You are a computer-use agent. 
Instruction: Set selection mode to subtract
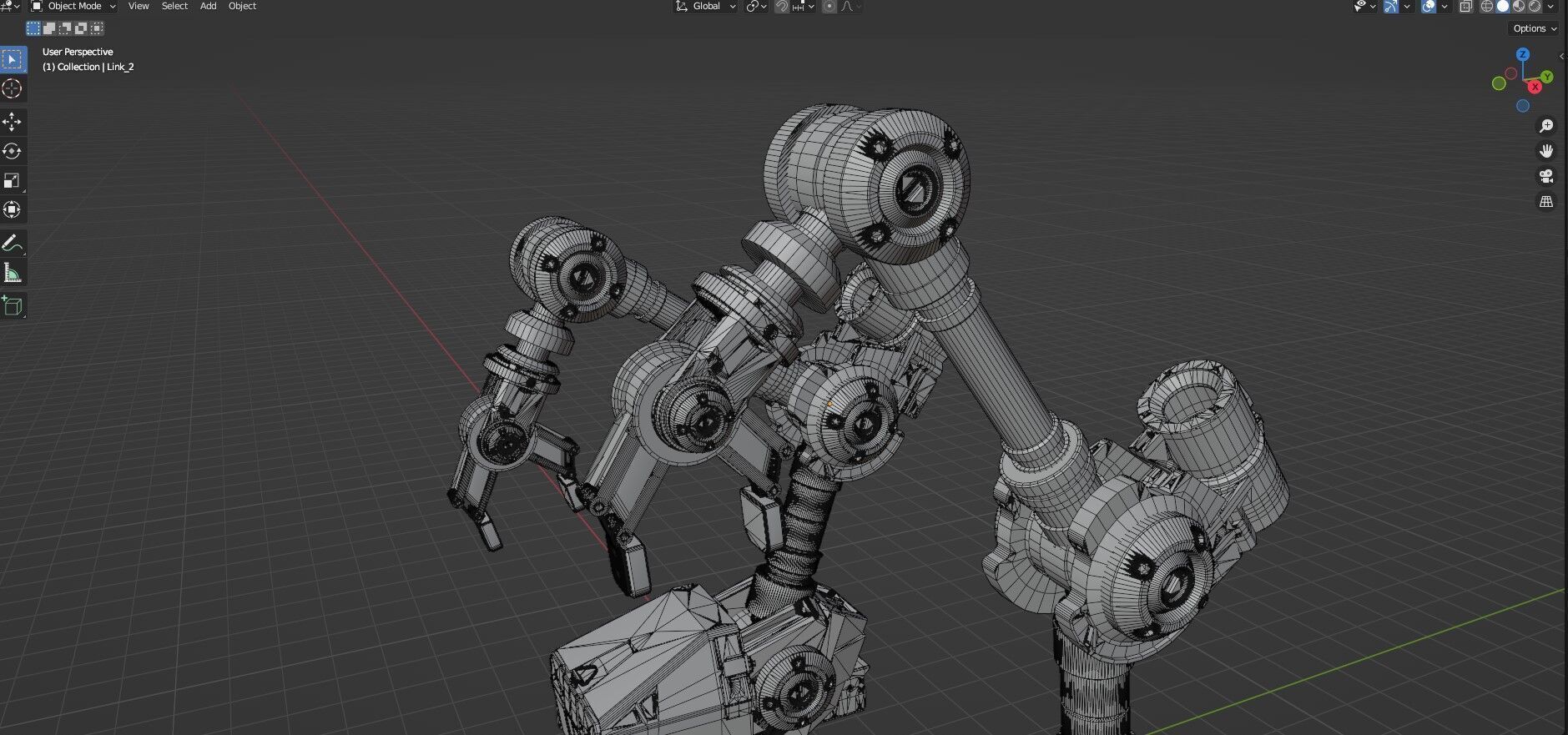click(x=65, y=28)
